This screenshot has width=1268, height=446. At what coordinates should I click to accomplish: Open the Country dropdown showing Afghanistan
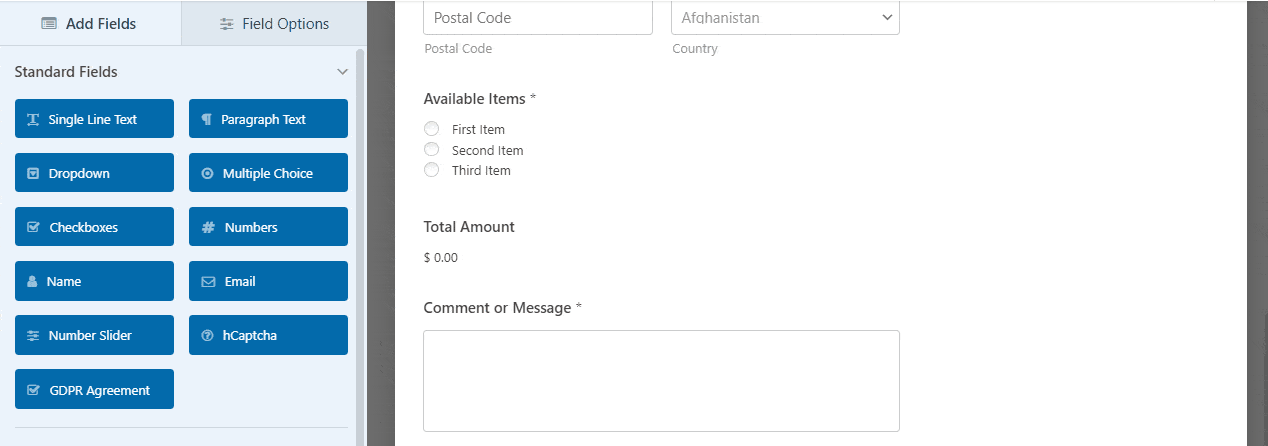click(785, 17)
